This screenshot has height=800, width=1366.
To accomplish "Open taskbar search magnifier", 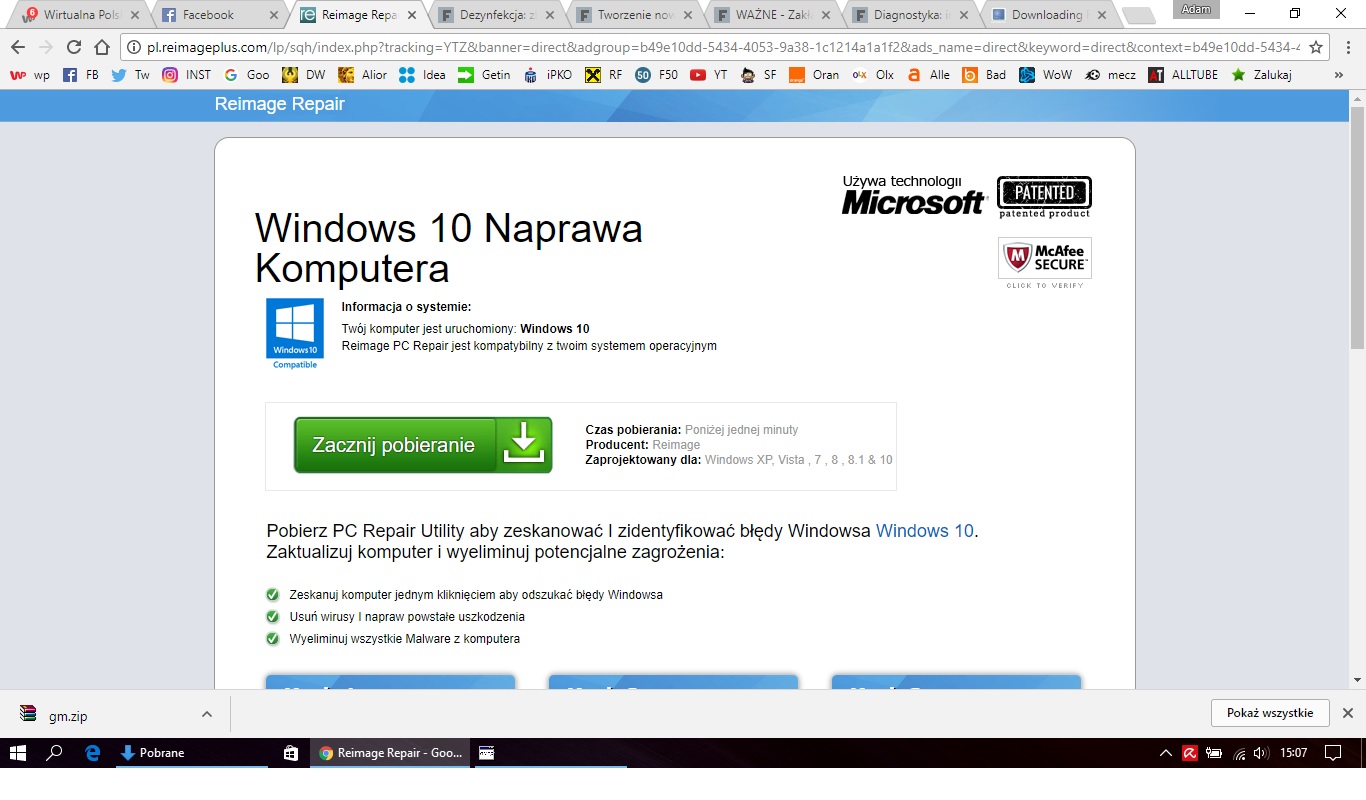I will 55,753.
